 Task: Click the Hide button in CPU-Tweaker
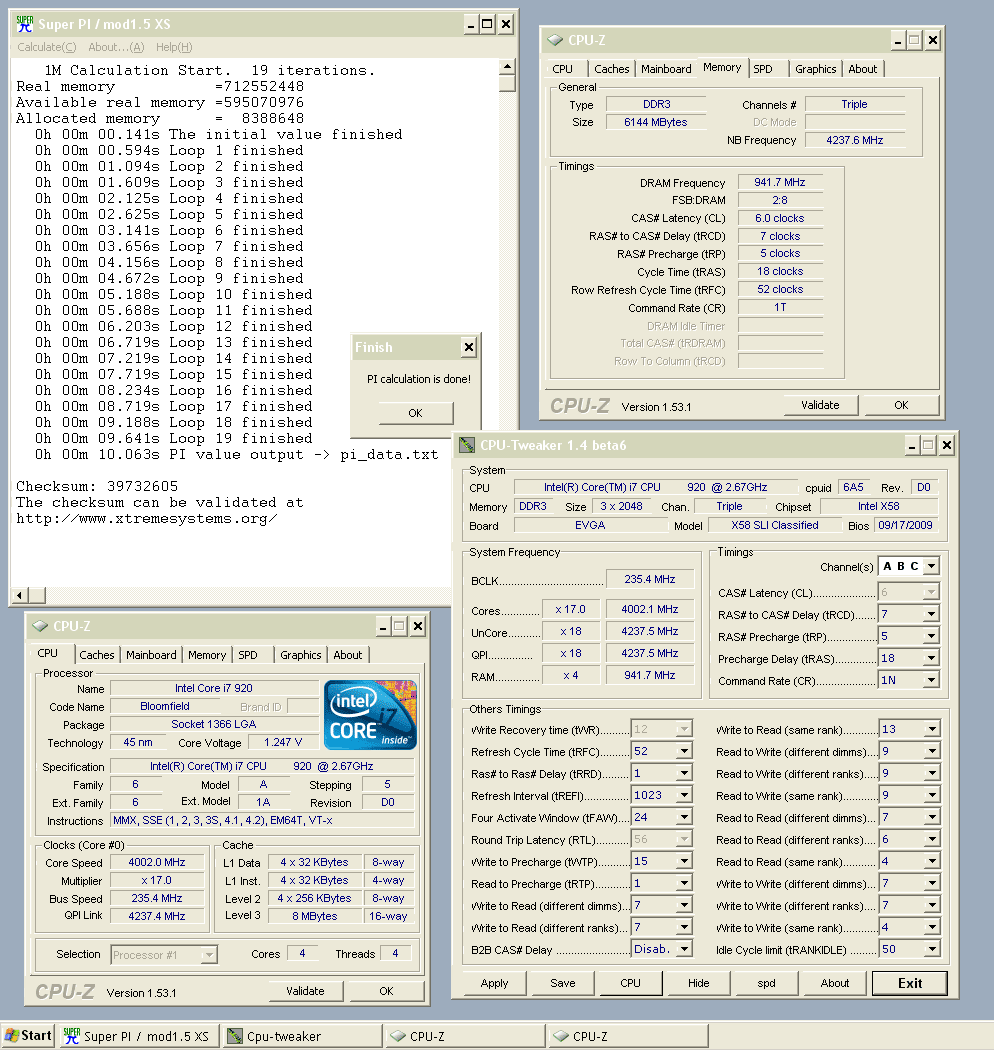[x=699, y=983]
